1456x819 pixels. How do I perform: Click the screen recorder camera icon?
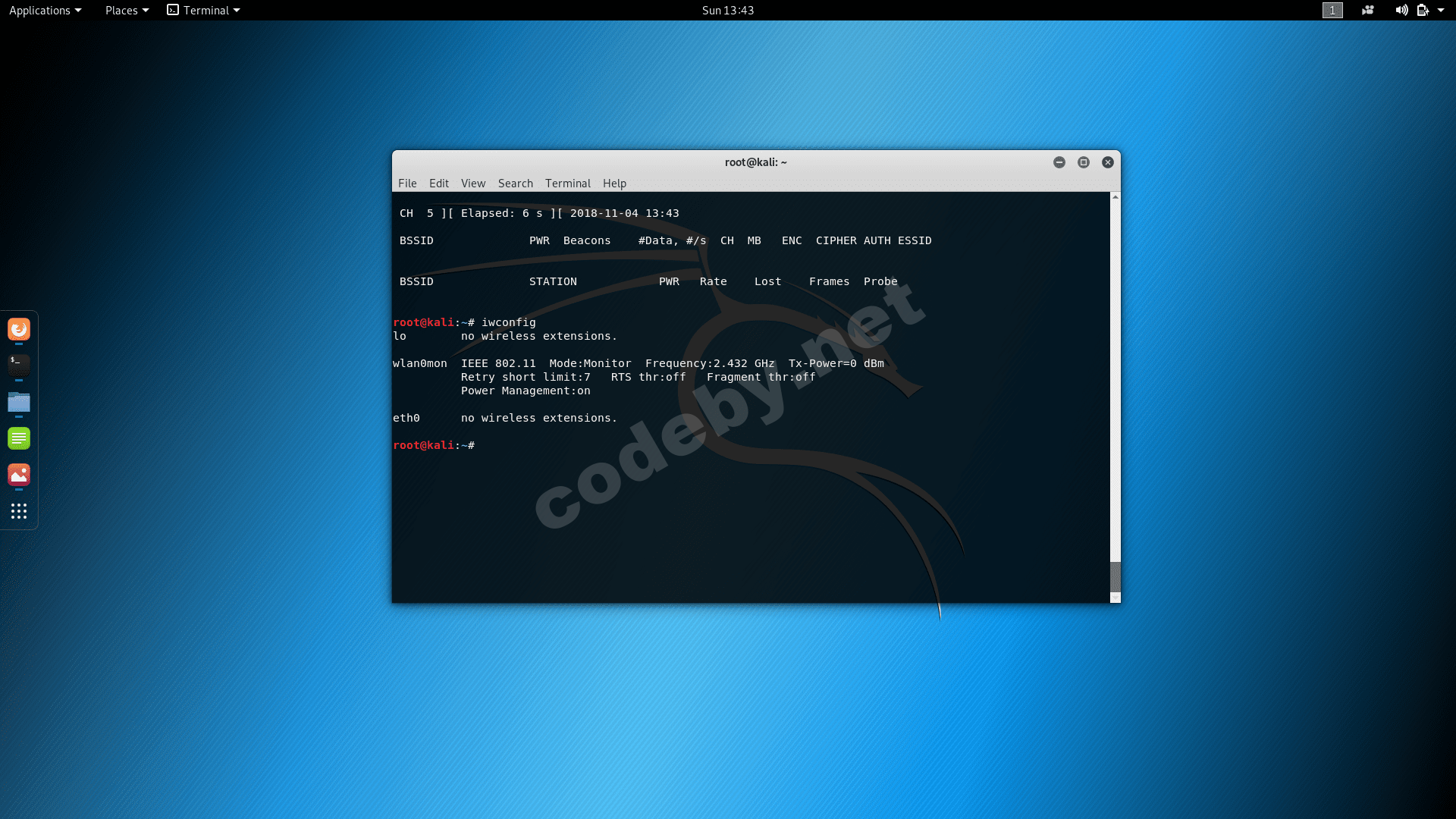(x=1368, y=11)
